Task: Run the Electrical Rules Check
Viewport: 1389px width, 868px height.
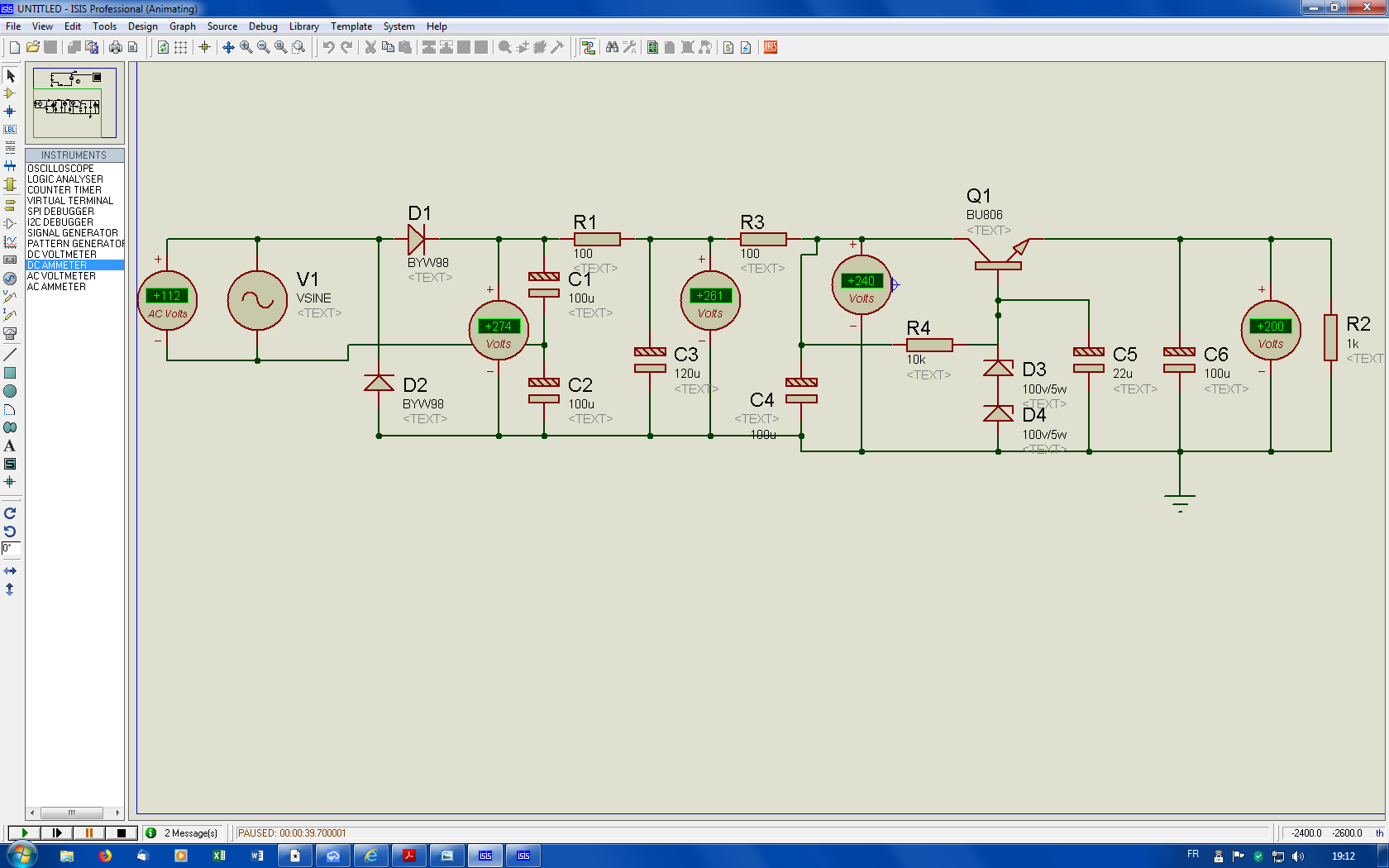Action: (x=746, y=47)
